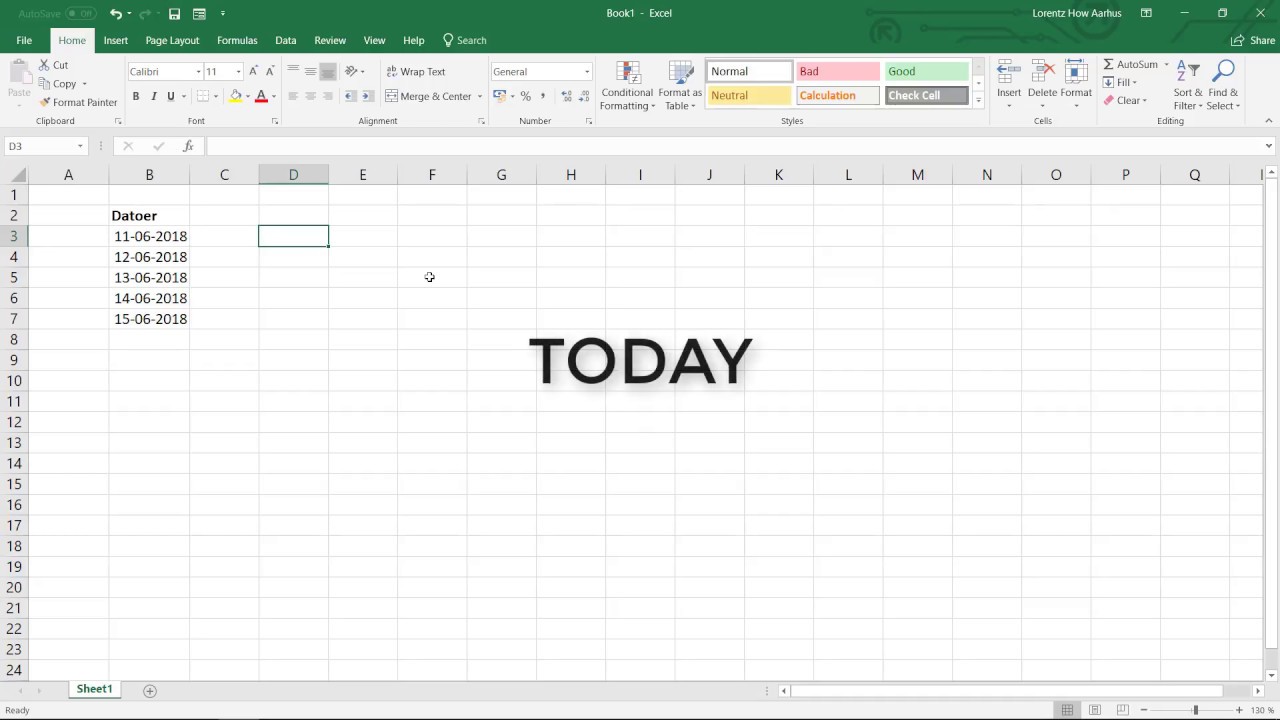
Task: Open the Format cells menu
Action: tap(1076, 85)
